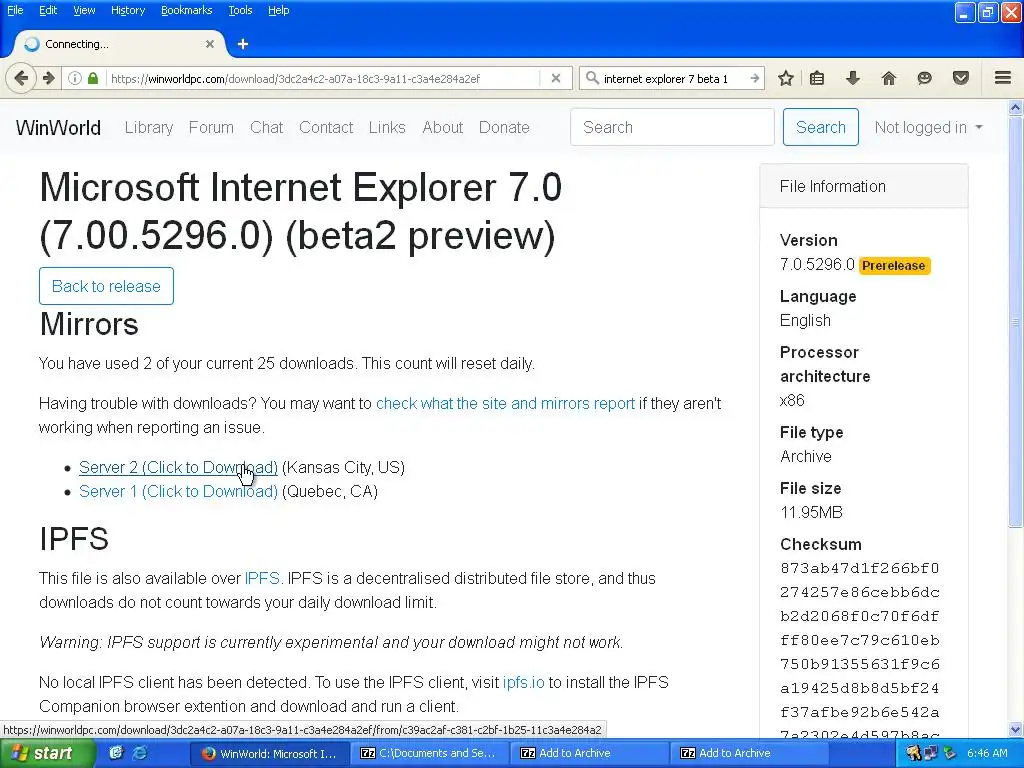
Task: Click the page scrollbar down arrow
Action: pos(1016,730)
